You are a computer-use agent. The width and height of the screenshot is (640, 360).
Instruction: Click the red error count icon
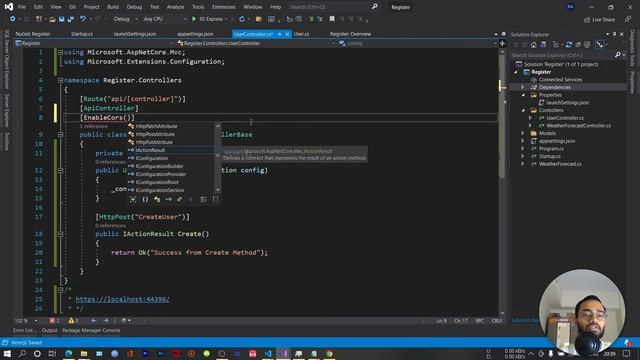coord(52,320)
